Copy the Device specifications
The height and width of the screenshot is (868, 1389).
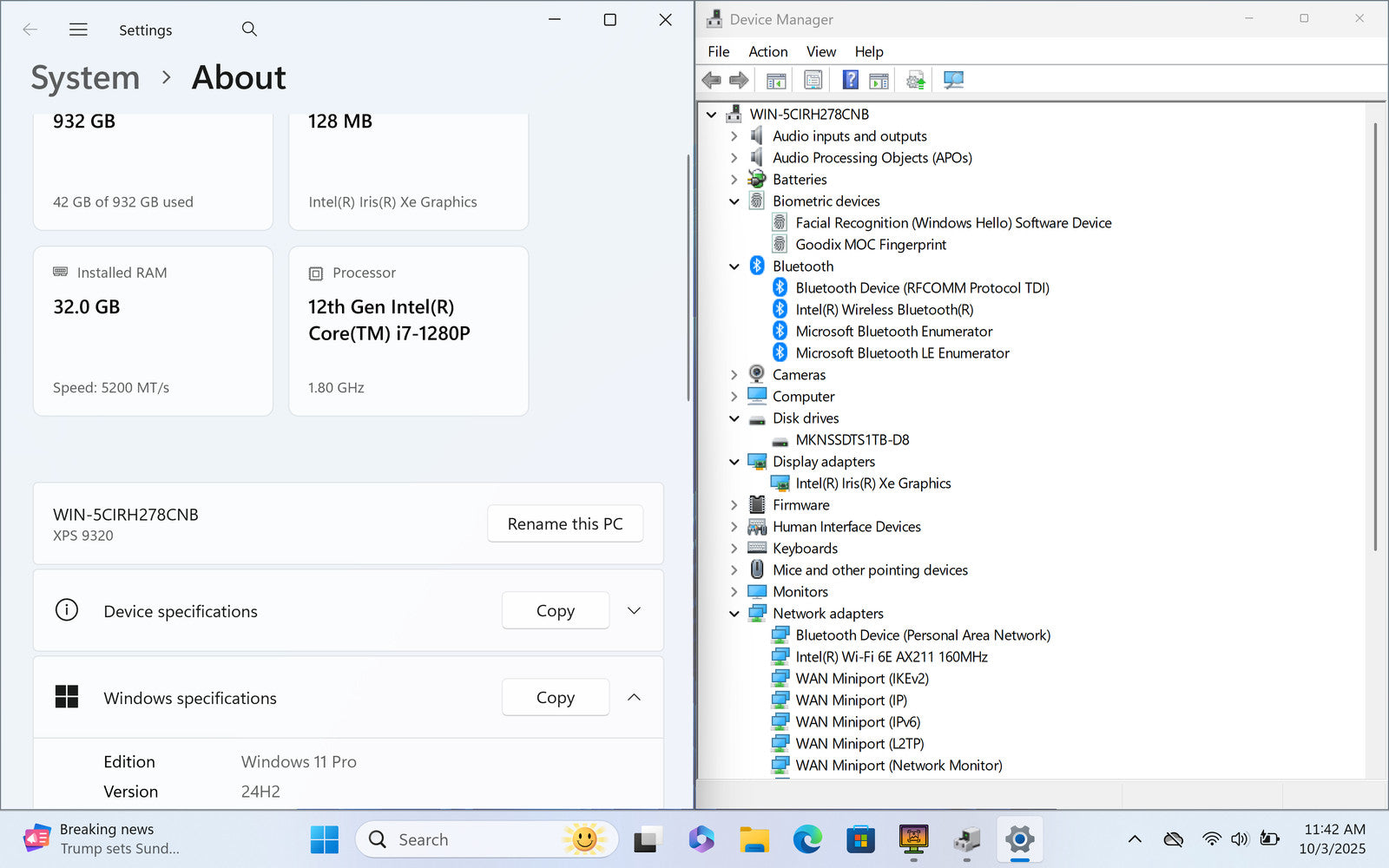555,611
